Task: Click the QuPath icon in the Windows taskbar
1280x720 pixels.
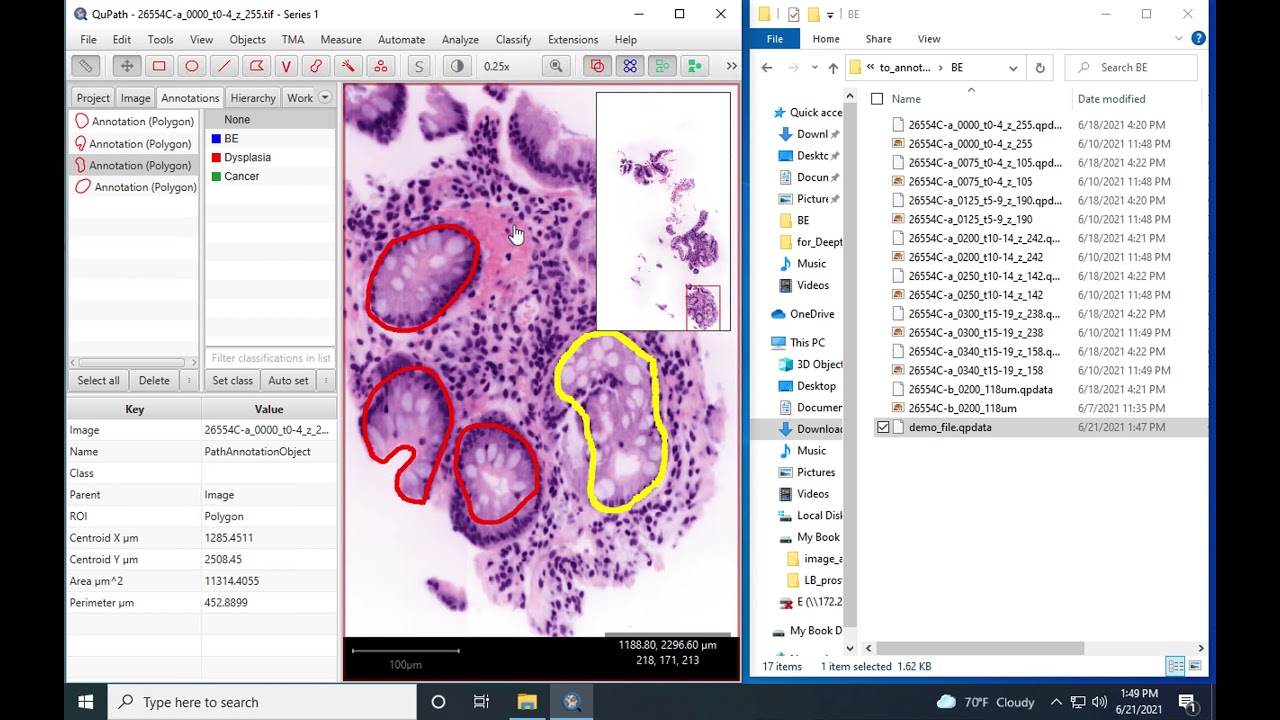Action: 572,702
